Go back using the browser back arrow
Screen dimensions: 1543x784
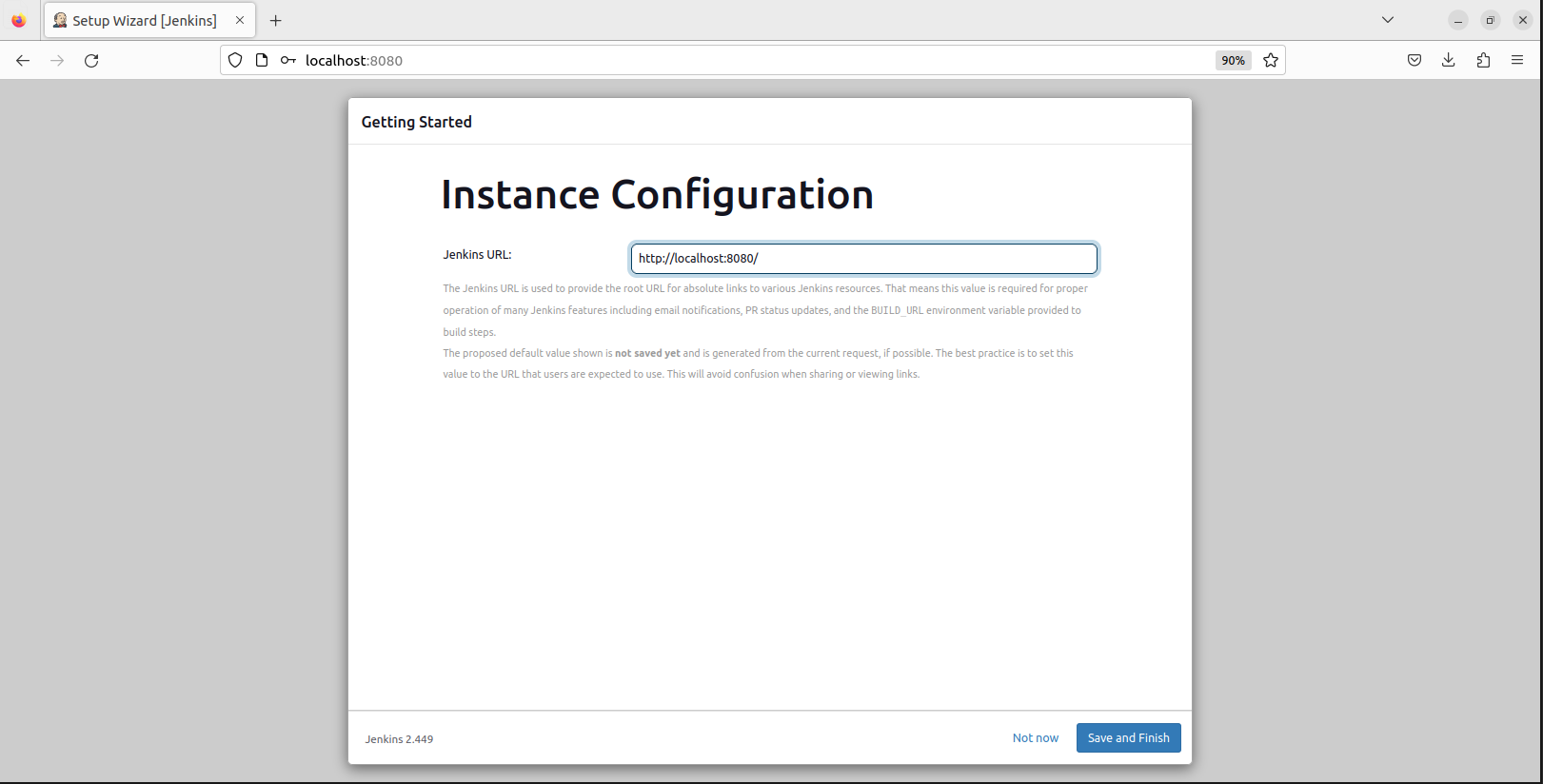(x=23, y=61)
